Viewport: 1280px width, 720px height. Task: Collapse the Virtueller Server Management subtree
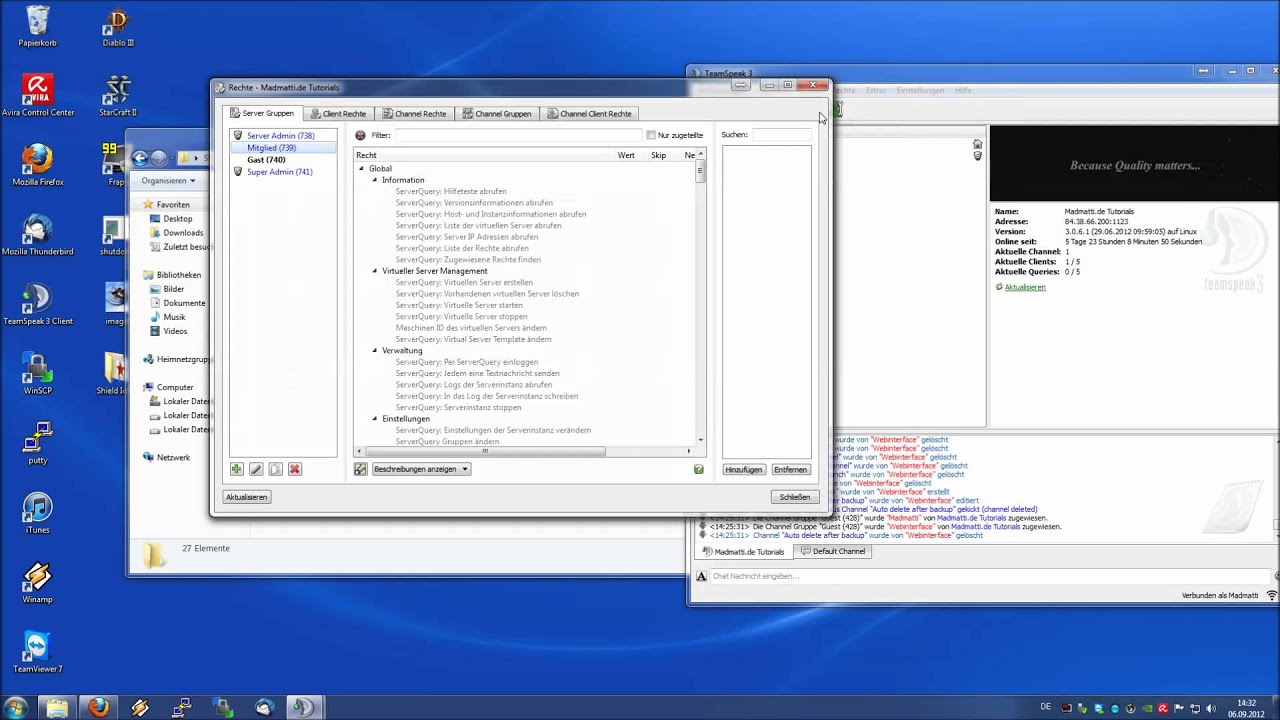(x=375, y=271)
